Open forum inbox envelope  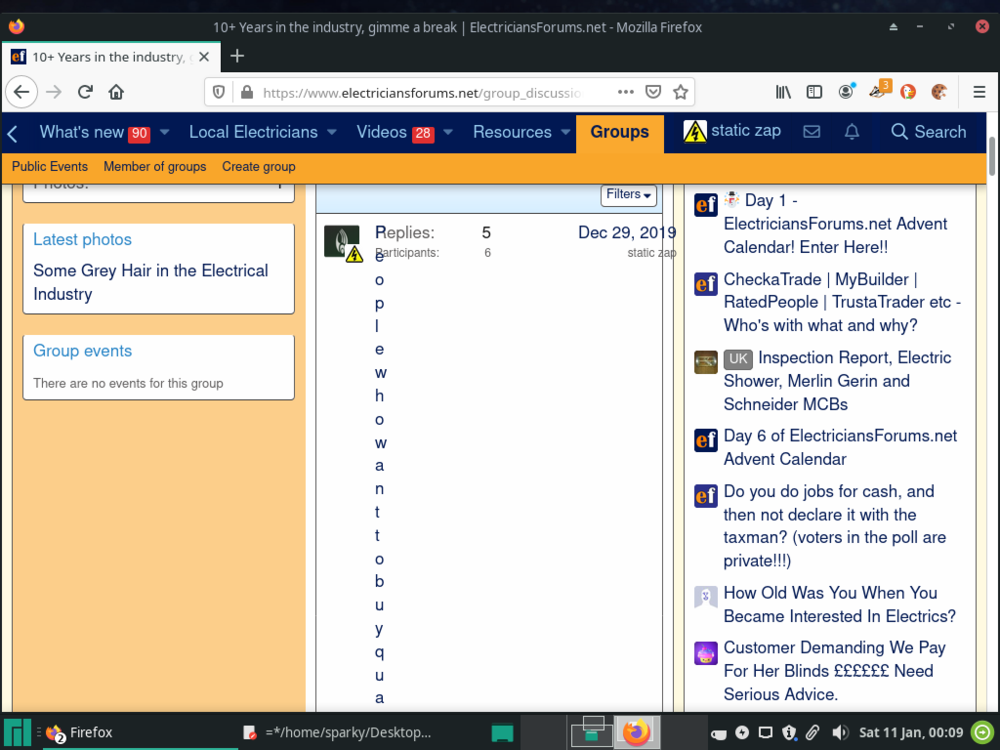[811, 132]
